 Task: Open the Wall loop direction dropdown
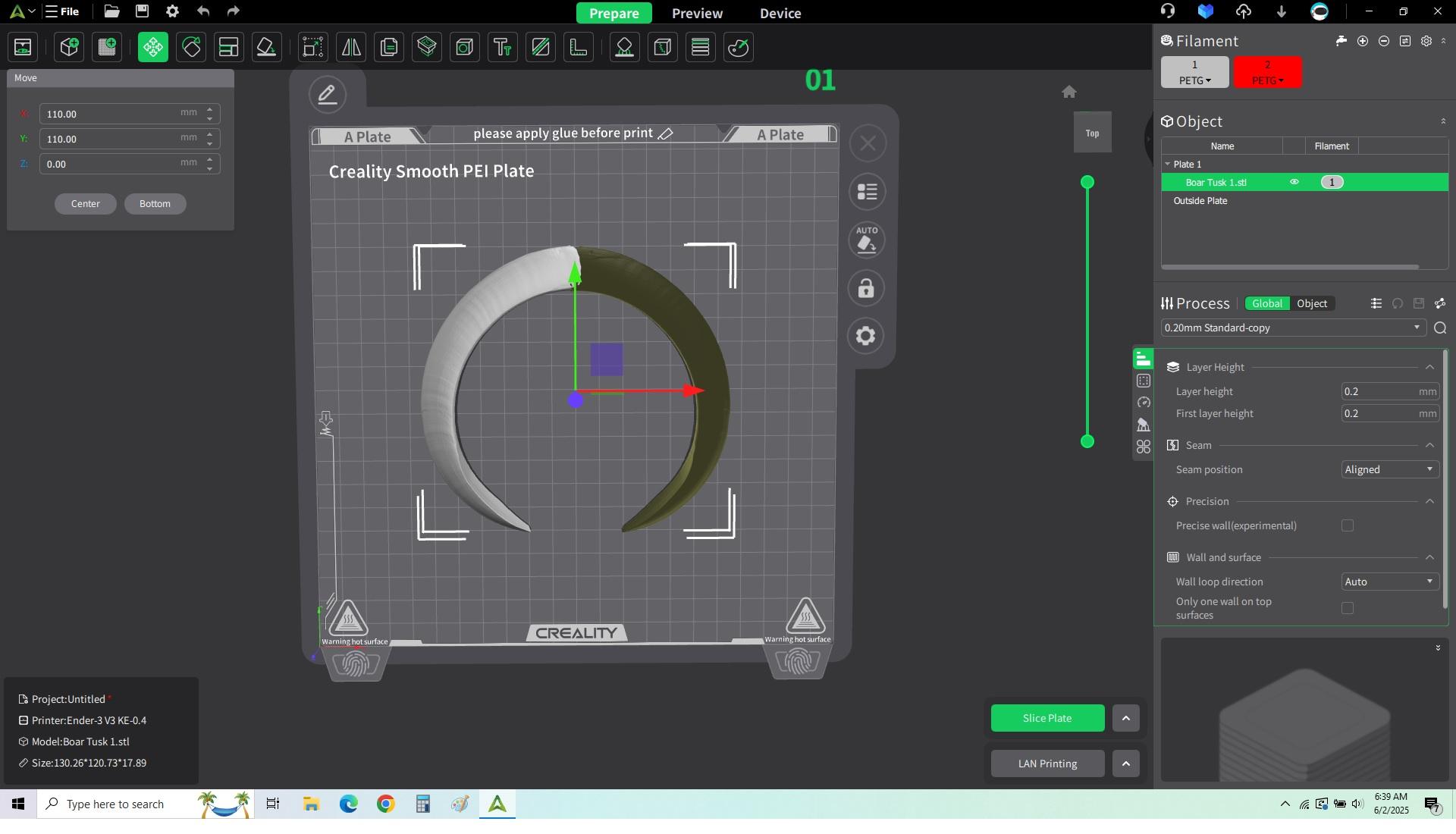pos(1389,582)
